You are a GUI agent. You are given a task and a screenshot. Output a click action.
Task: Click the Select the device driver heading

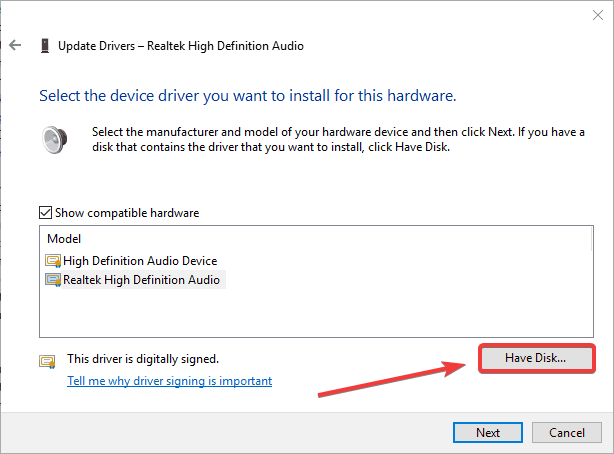point(247,96)
